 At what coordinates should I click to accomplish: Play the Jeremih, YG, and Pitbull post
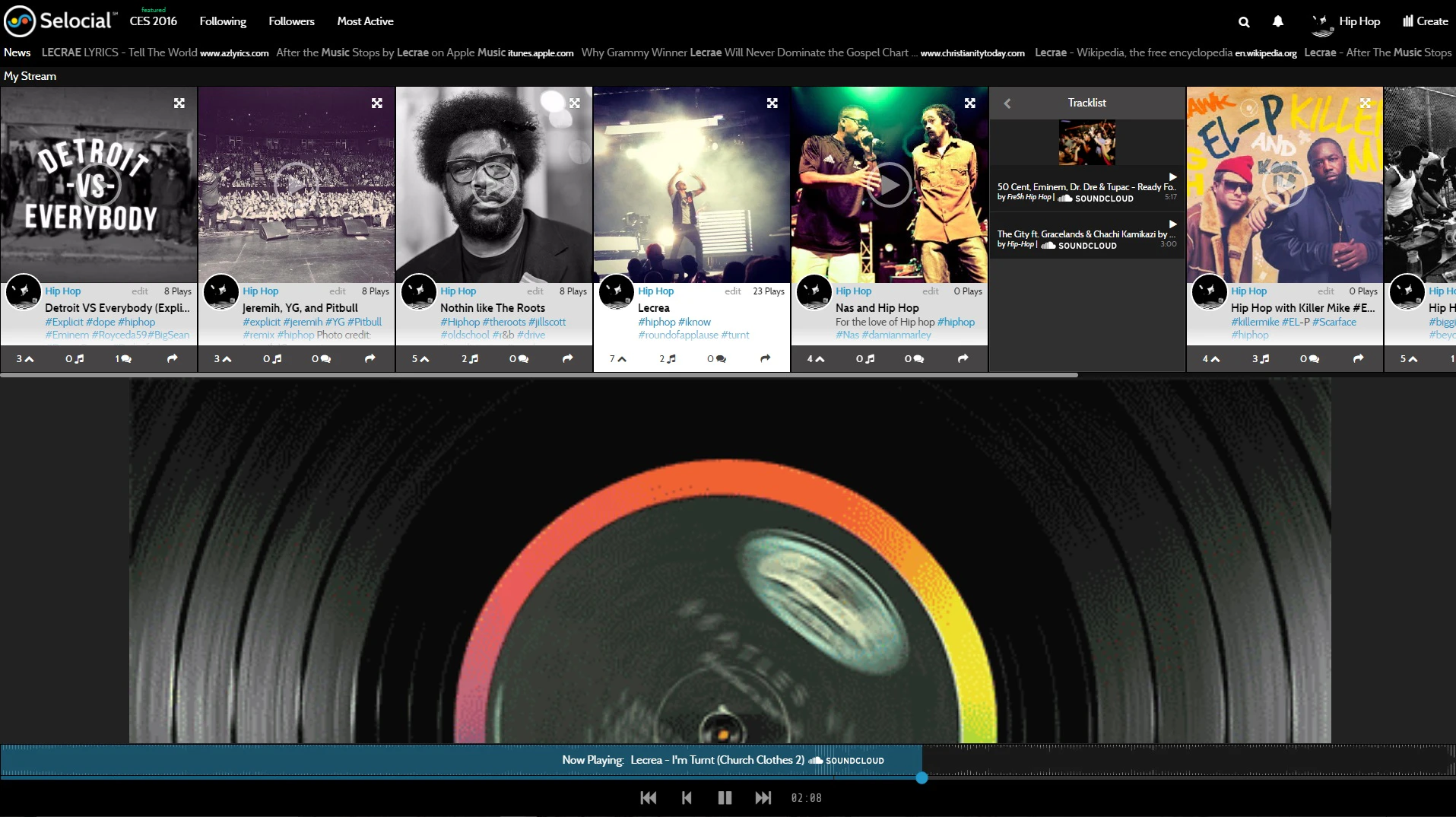pos(297,185)
